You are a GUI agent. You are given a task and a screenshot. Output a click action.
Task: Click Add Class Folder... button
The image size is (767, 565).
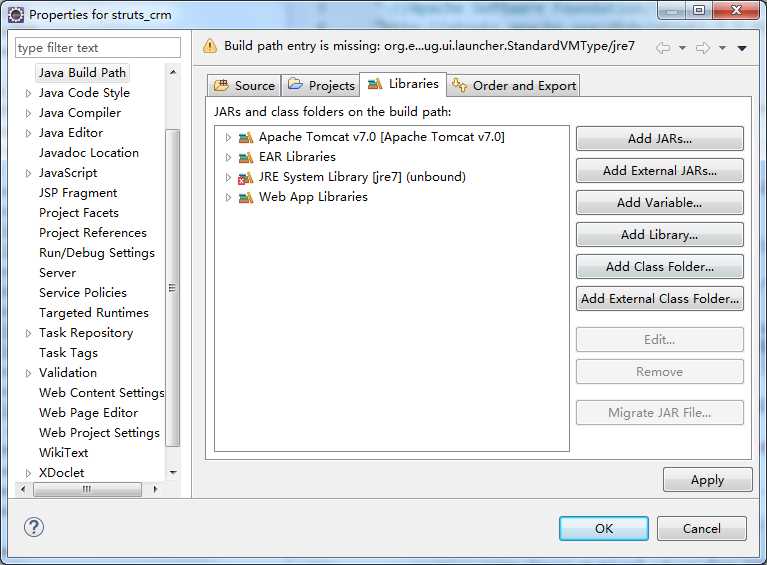(659, 267)
